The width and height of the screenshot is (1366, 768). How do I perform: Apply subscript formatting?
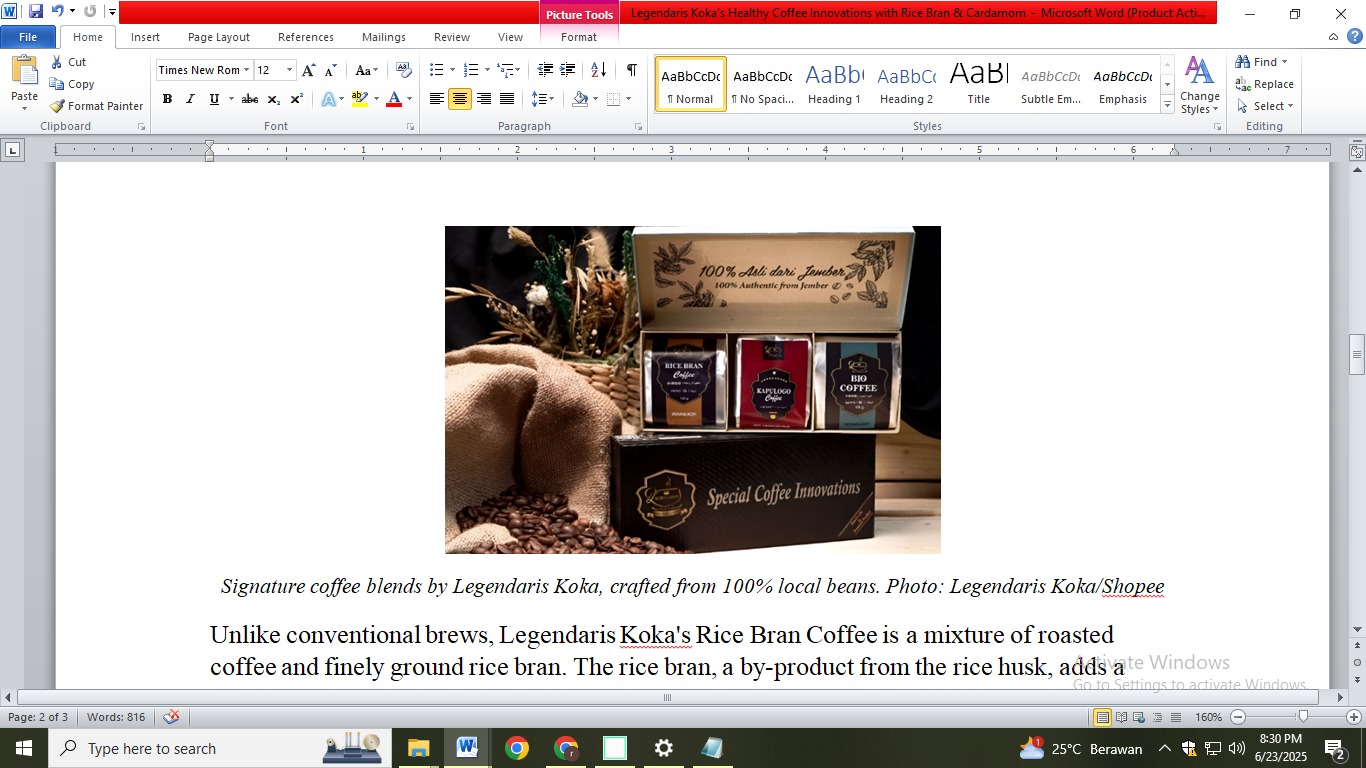[274, 99]
